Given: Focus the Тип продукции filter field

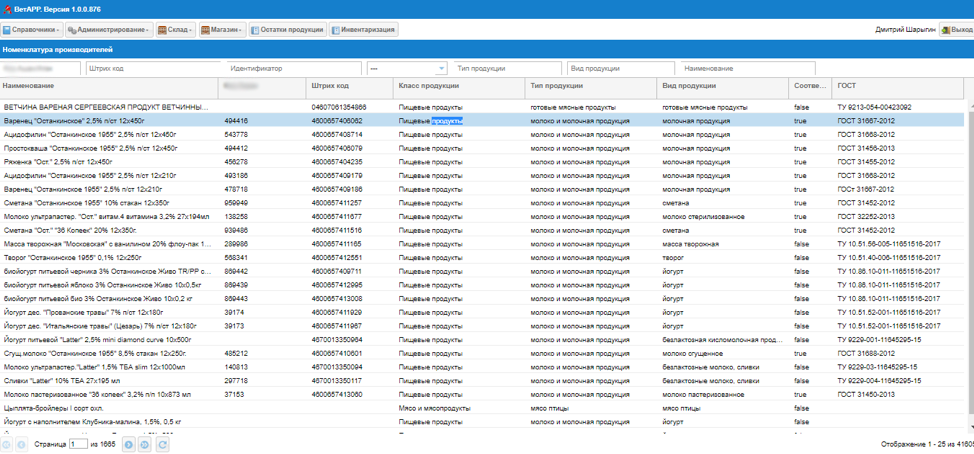Looking at the screenshot, I should point(506,69).
